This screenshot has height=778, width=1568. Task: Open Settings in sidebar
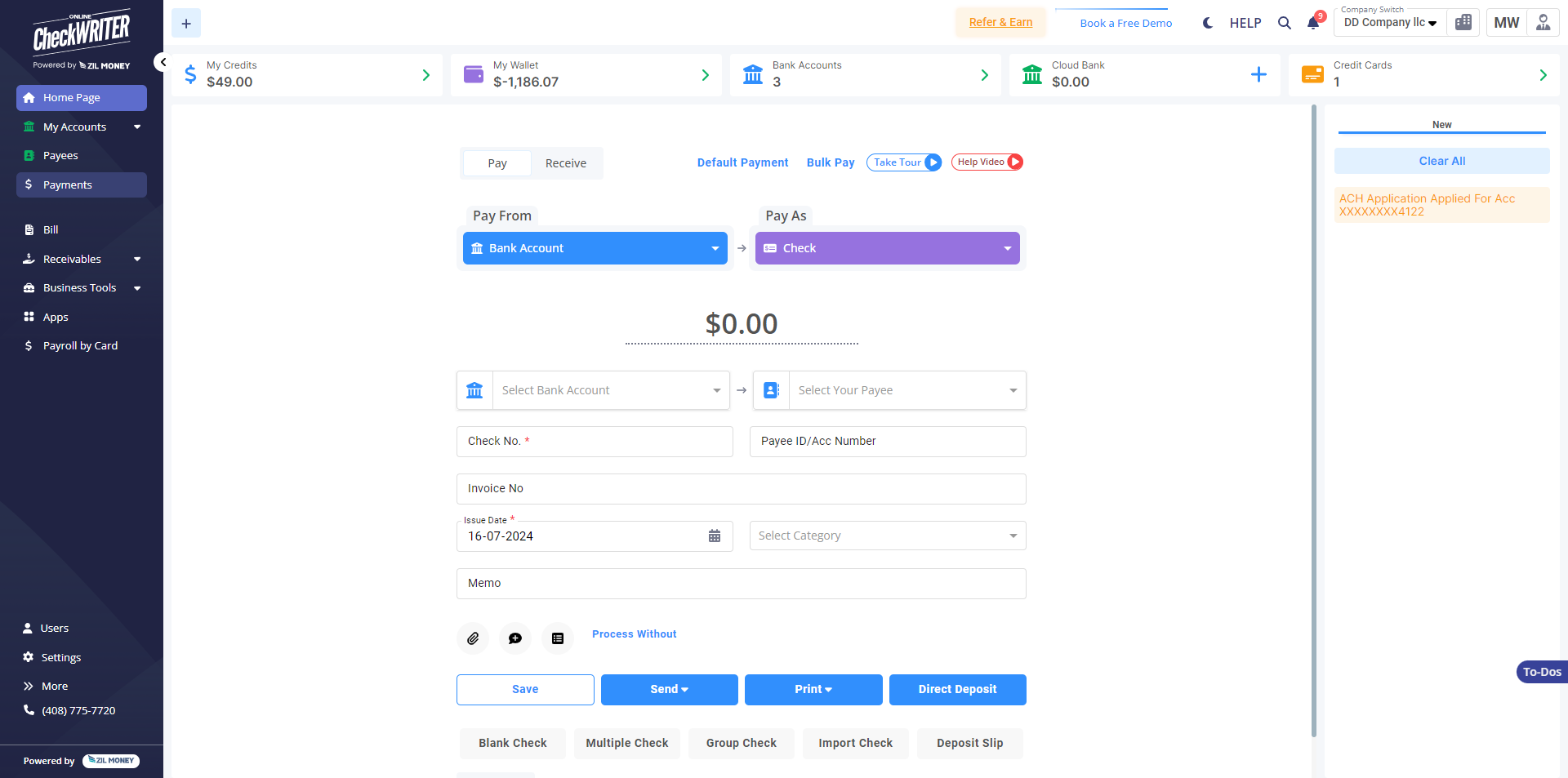[52, 657]
